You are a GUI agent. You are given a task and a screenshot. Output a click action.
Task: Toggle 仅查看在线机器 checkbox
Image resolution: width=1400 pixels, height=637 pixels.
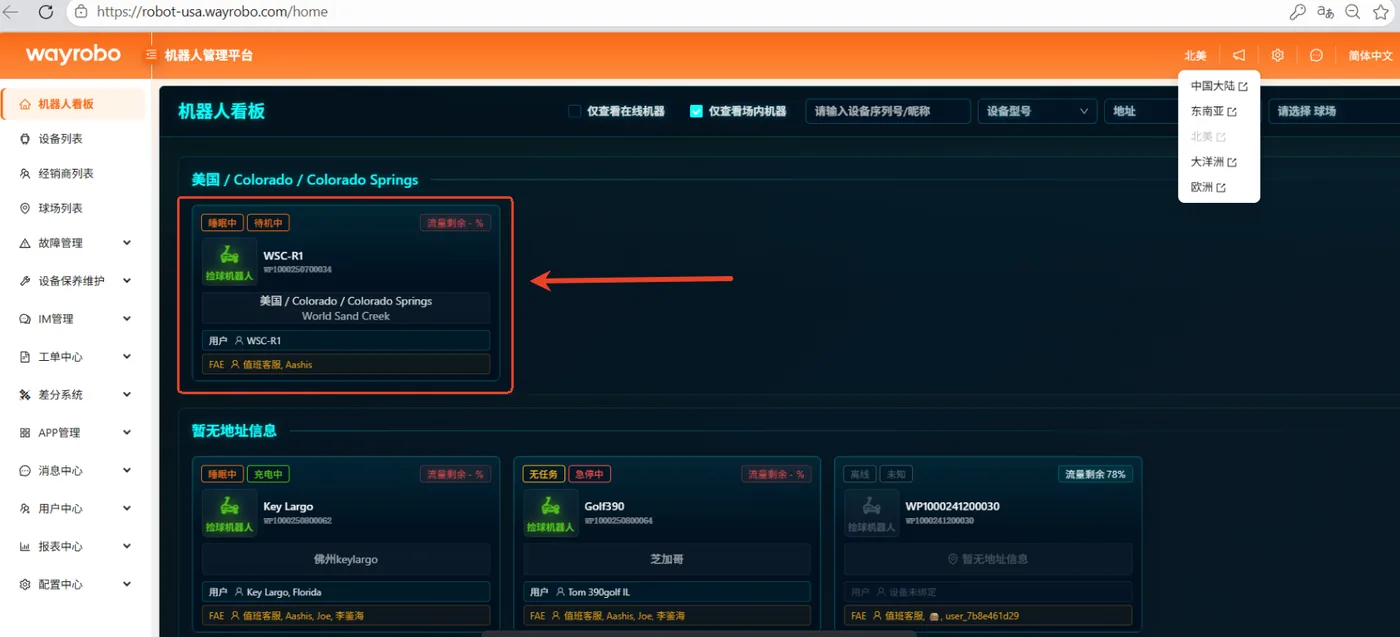574,111
